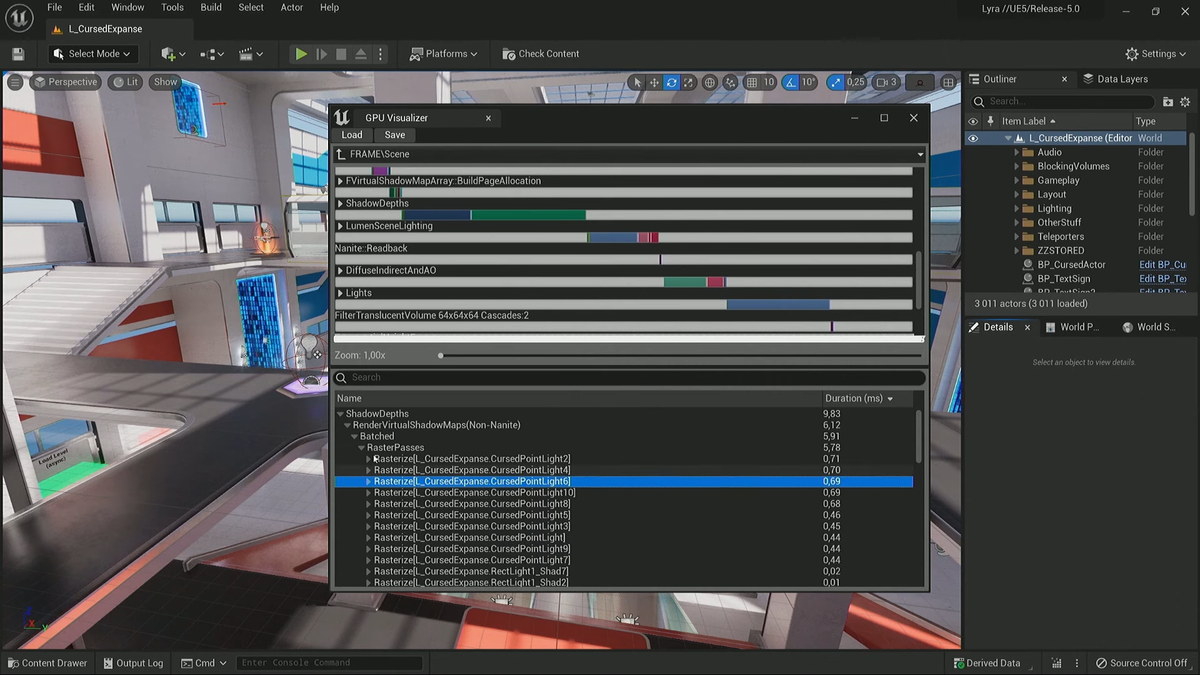Switch to the Data Layers tab

[1115, 79]
